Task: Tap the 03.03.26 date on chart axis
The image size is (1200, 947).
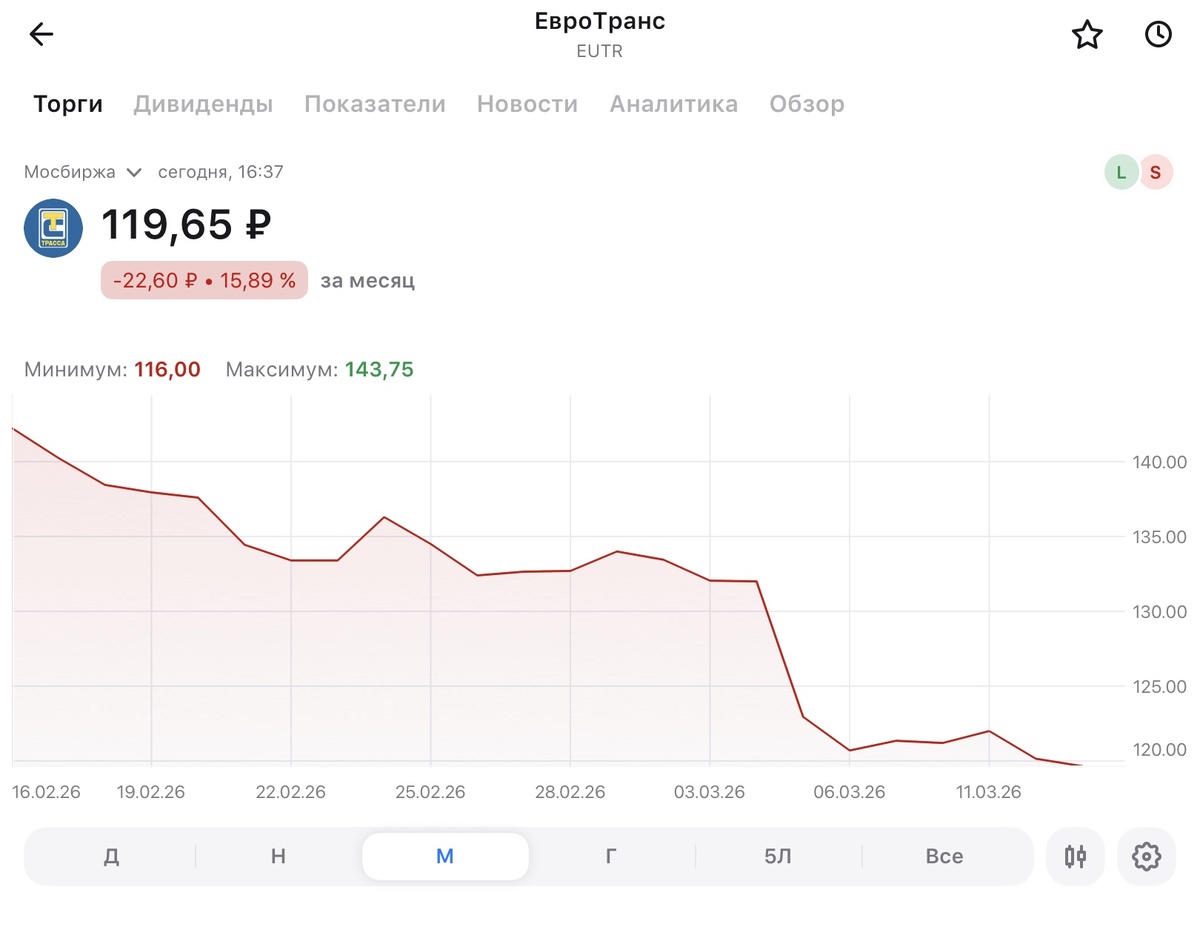Action: 709,792
